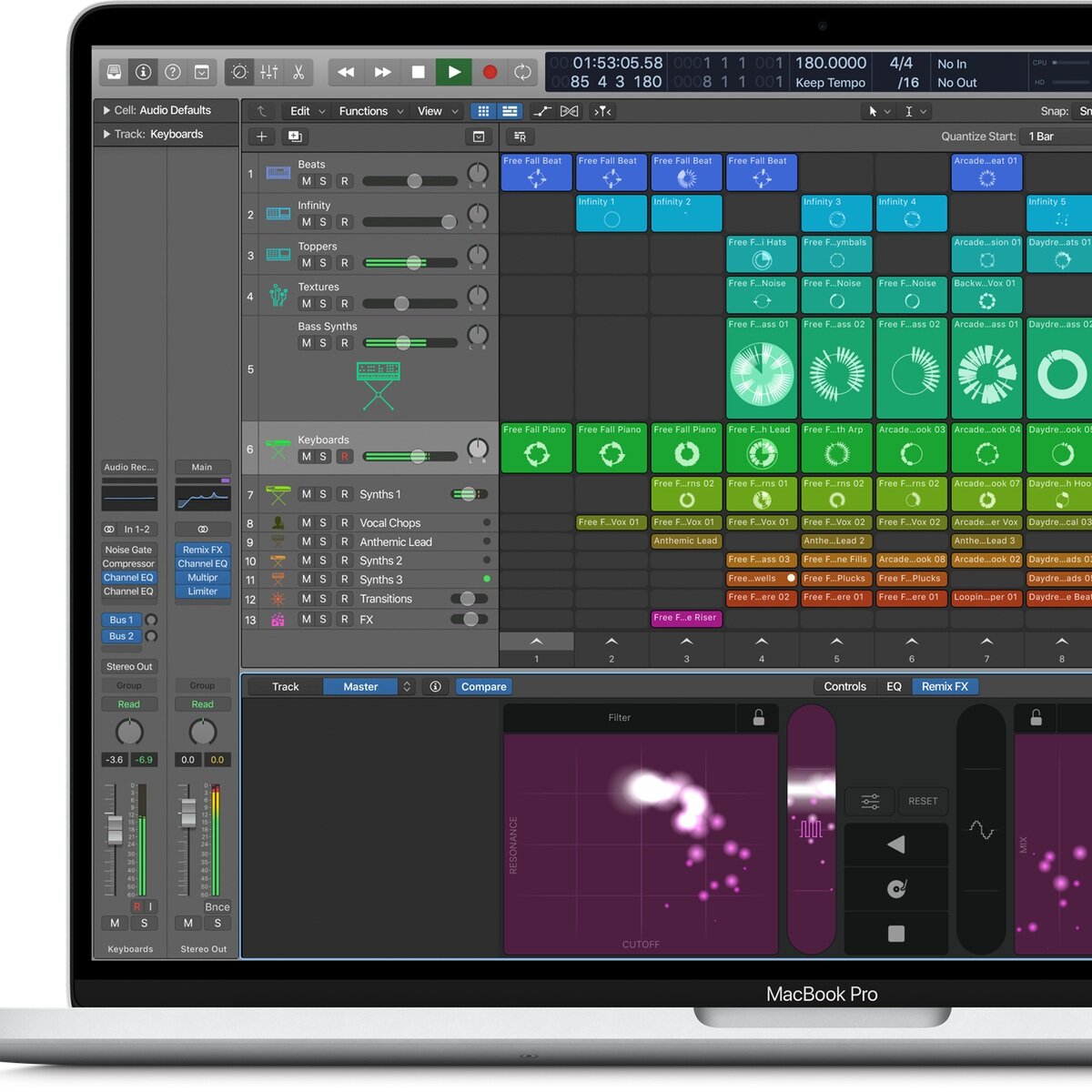Open Editors scissors button

pos(298,72)
